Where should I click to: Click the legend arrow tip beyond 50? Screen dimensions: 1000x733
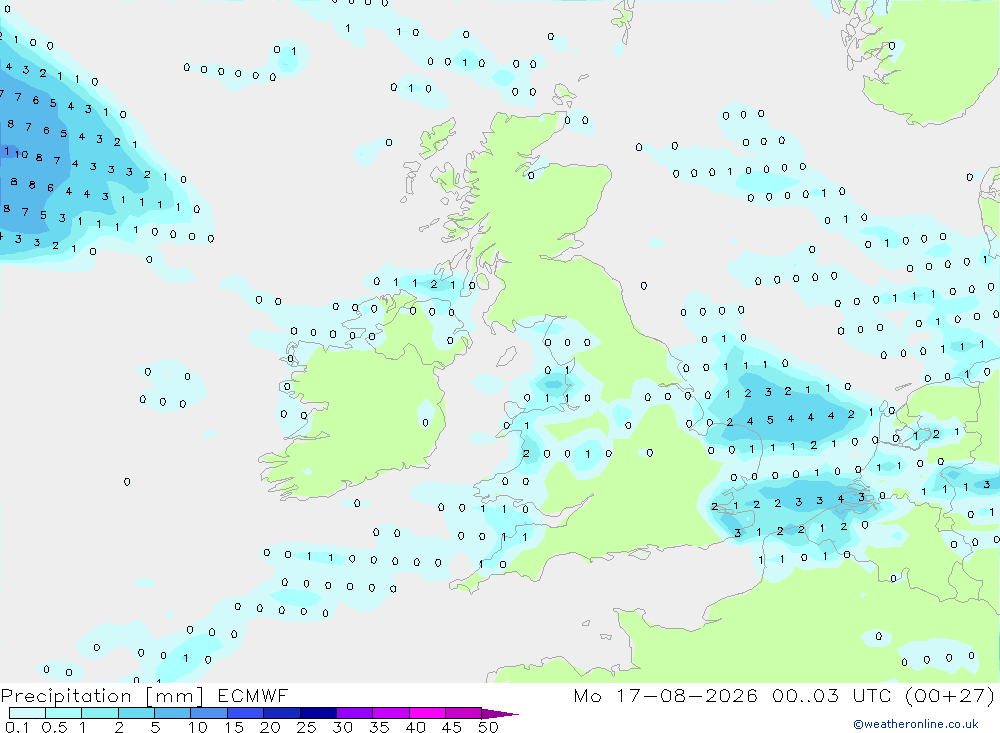500,714
